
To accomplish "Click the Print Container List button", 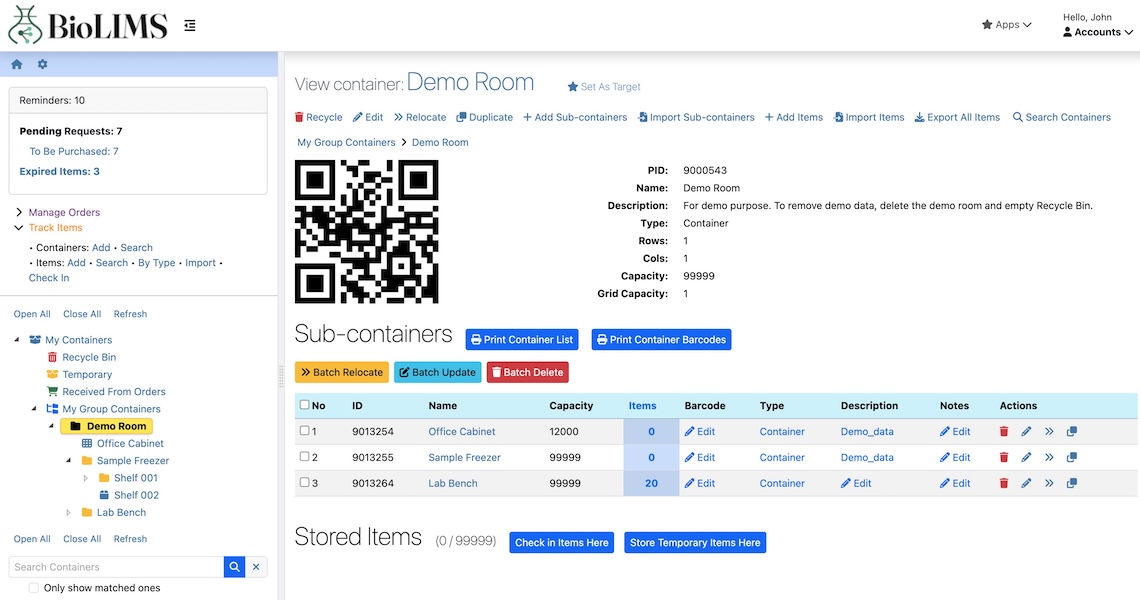I will click(x=522, y=340).
